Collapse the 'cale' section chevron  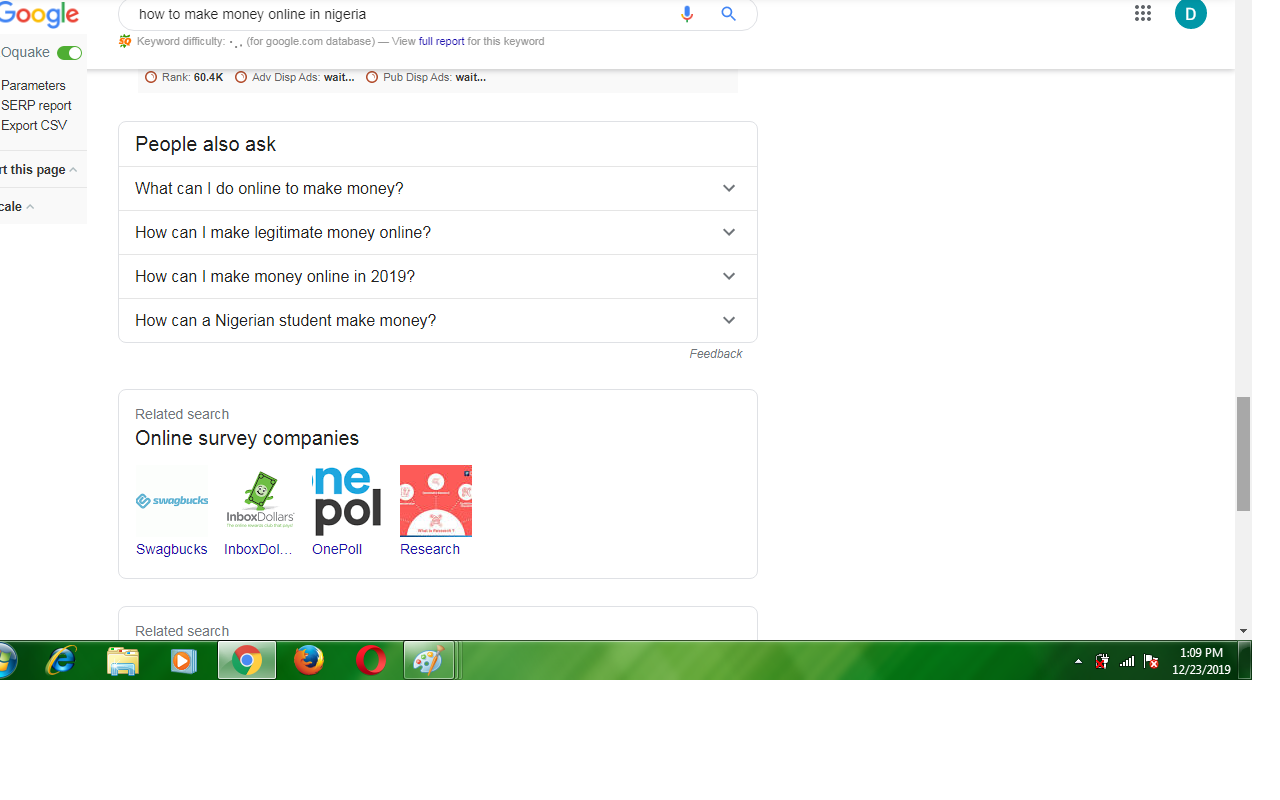pyautogui.click(x=30, y=207)
